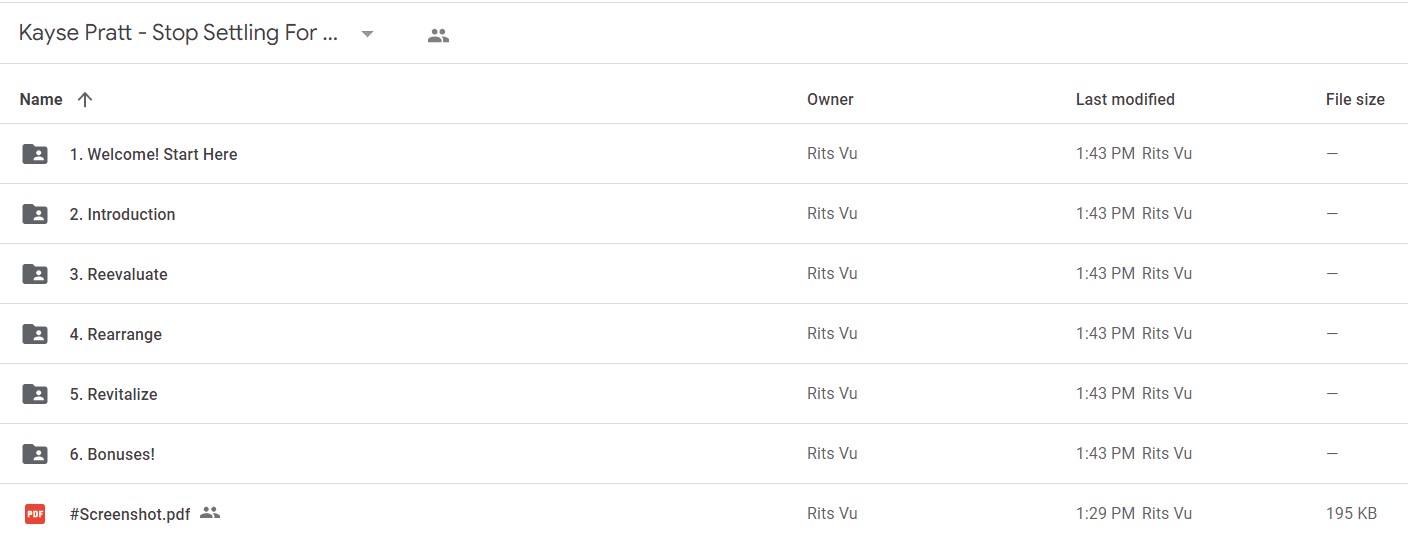Click the File size column header
The height and width of the screenshot is (537, 1408).
(1355, 99)
